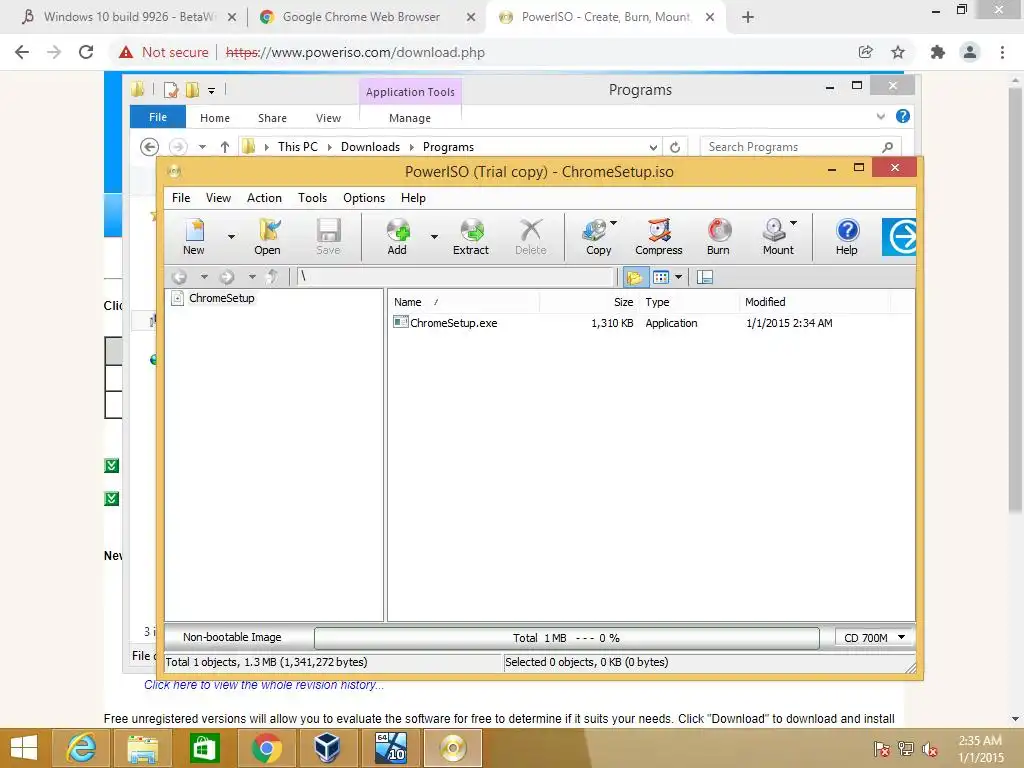Open a new Chrome tab
Image resolution: width=1024 pixels, height=768 pixels.
point(748,17)
